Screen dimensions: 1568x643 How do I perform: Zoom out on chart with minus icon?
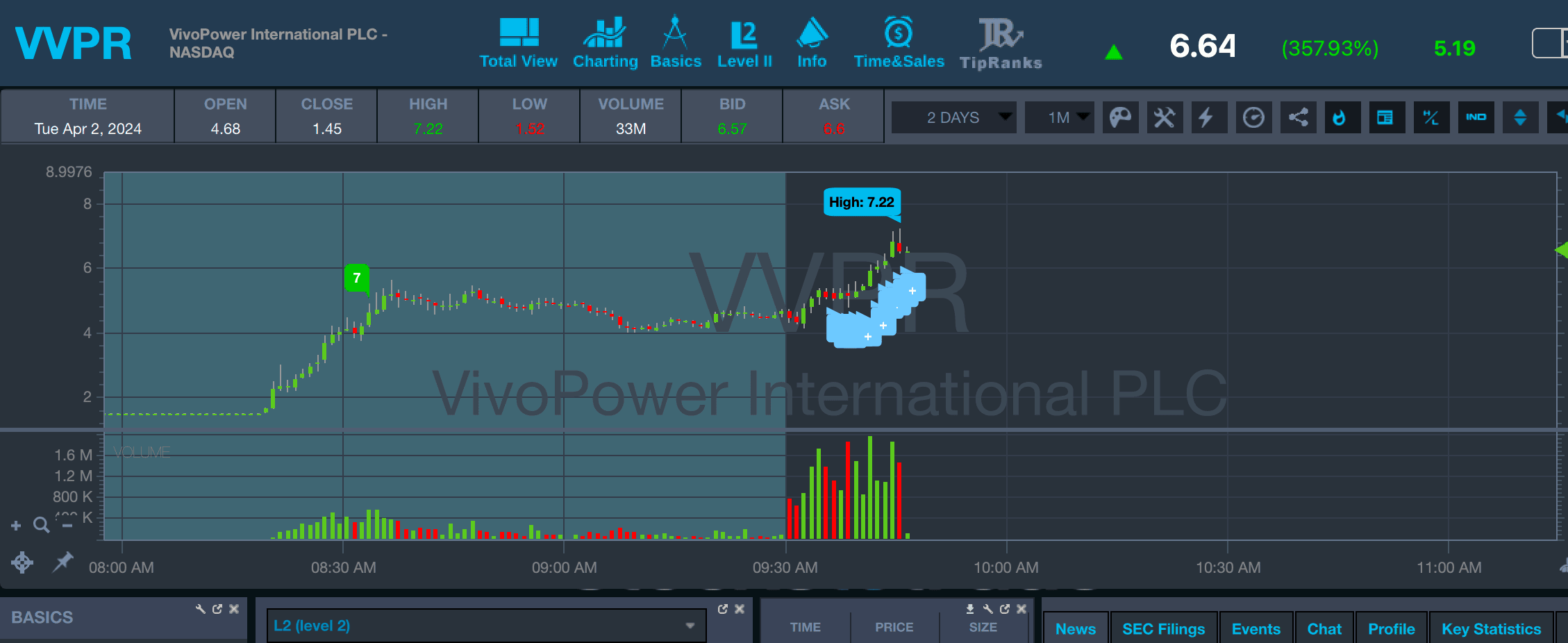click(x=67, y=526)
